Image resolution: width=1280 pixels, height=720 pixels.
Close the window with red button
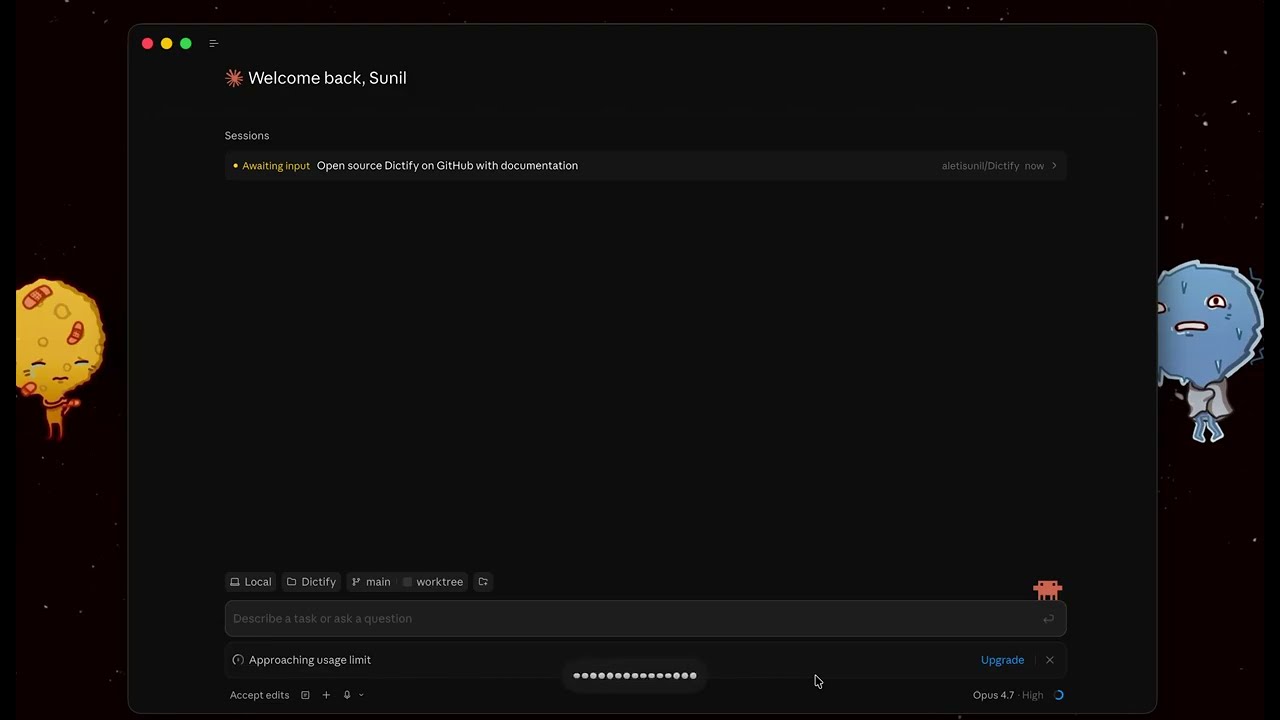coord(147,43)
